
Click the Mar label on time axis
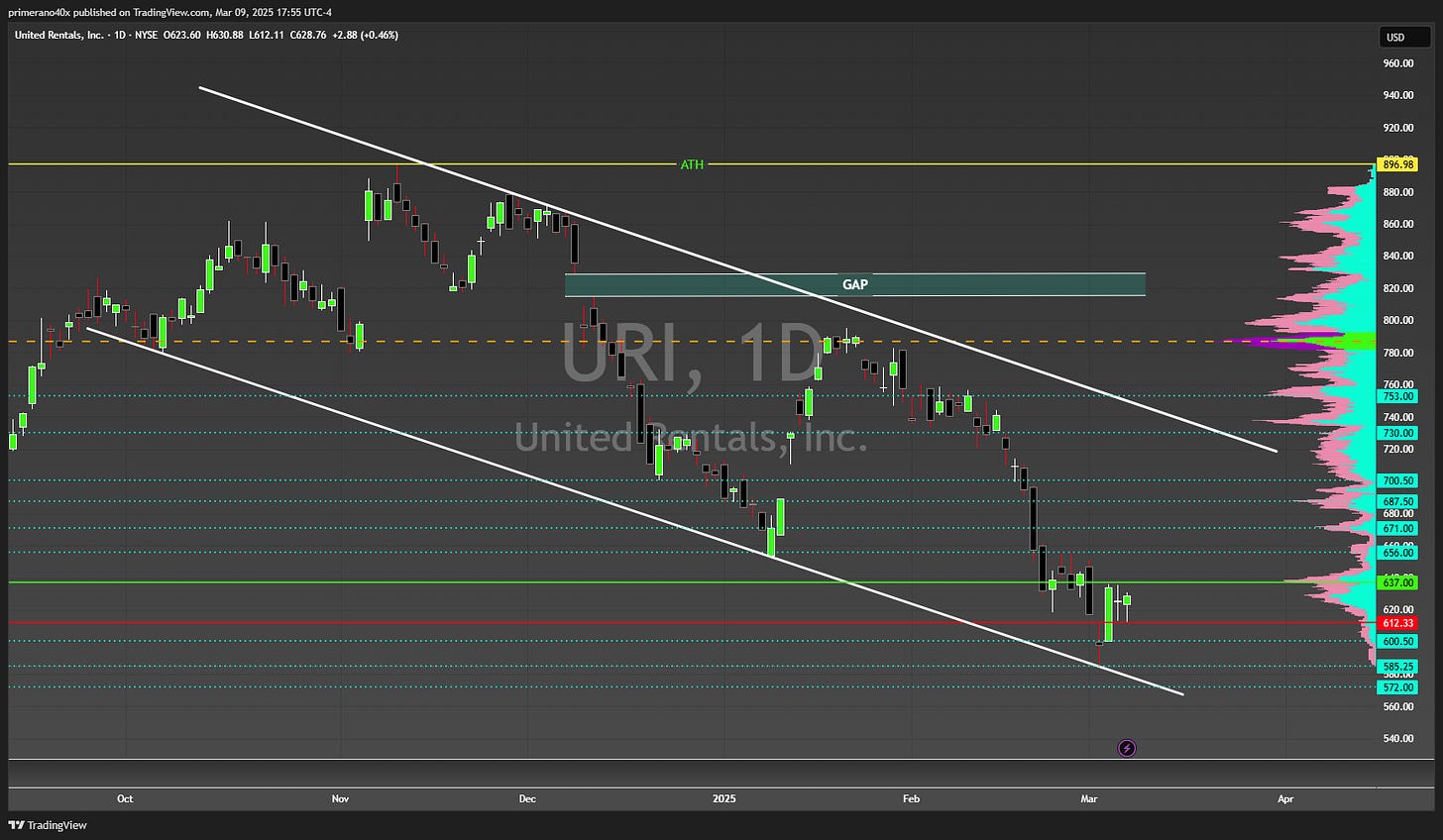1089,798
